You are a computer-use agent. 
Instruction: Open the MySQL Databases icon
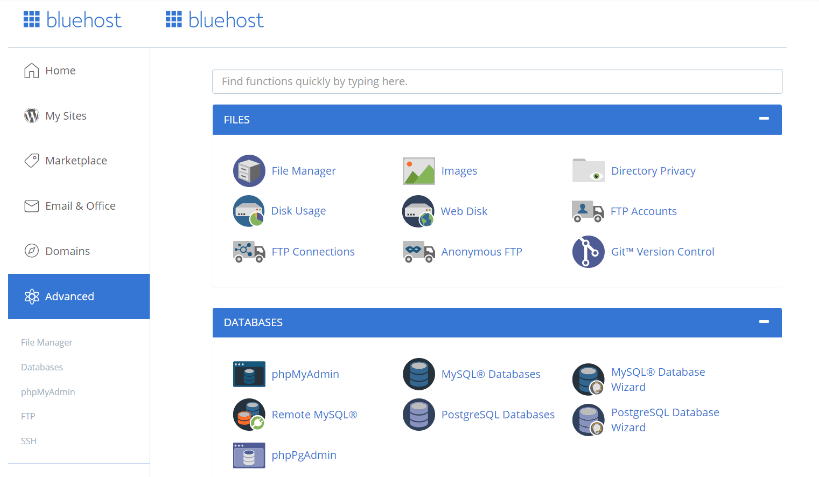click(x=419, y=374)
